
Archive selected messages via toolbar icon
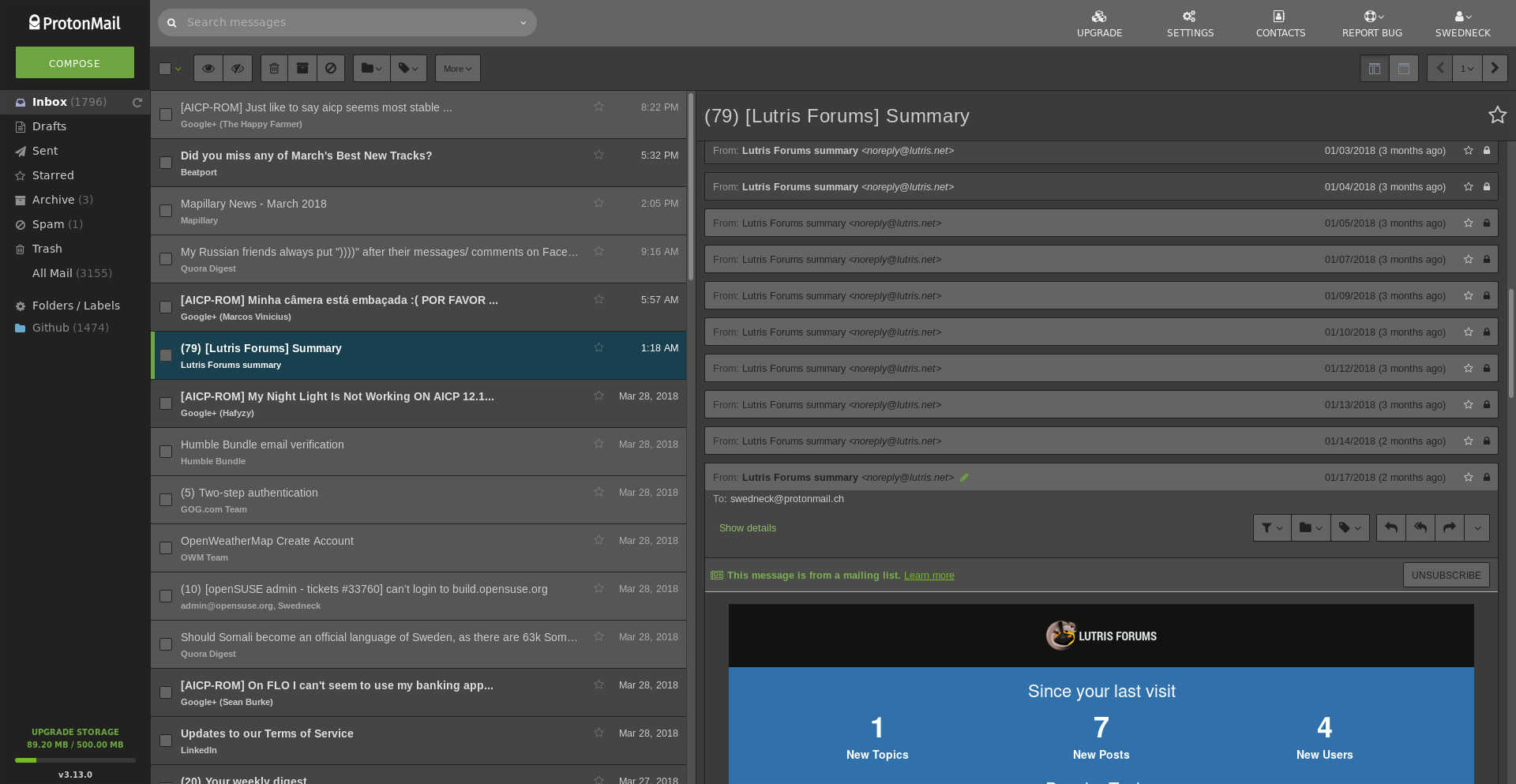coord(302,68)
